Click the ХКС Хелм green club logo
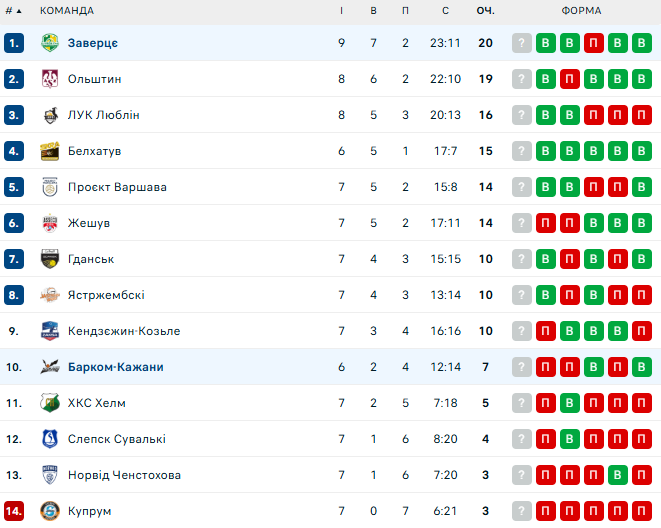This screenshot has width=661, height=528. click(50, 403)
